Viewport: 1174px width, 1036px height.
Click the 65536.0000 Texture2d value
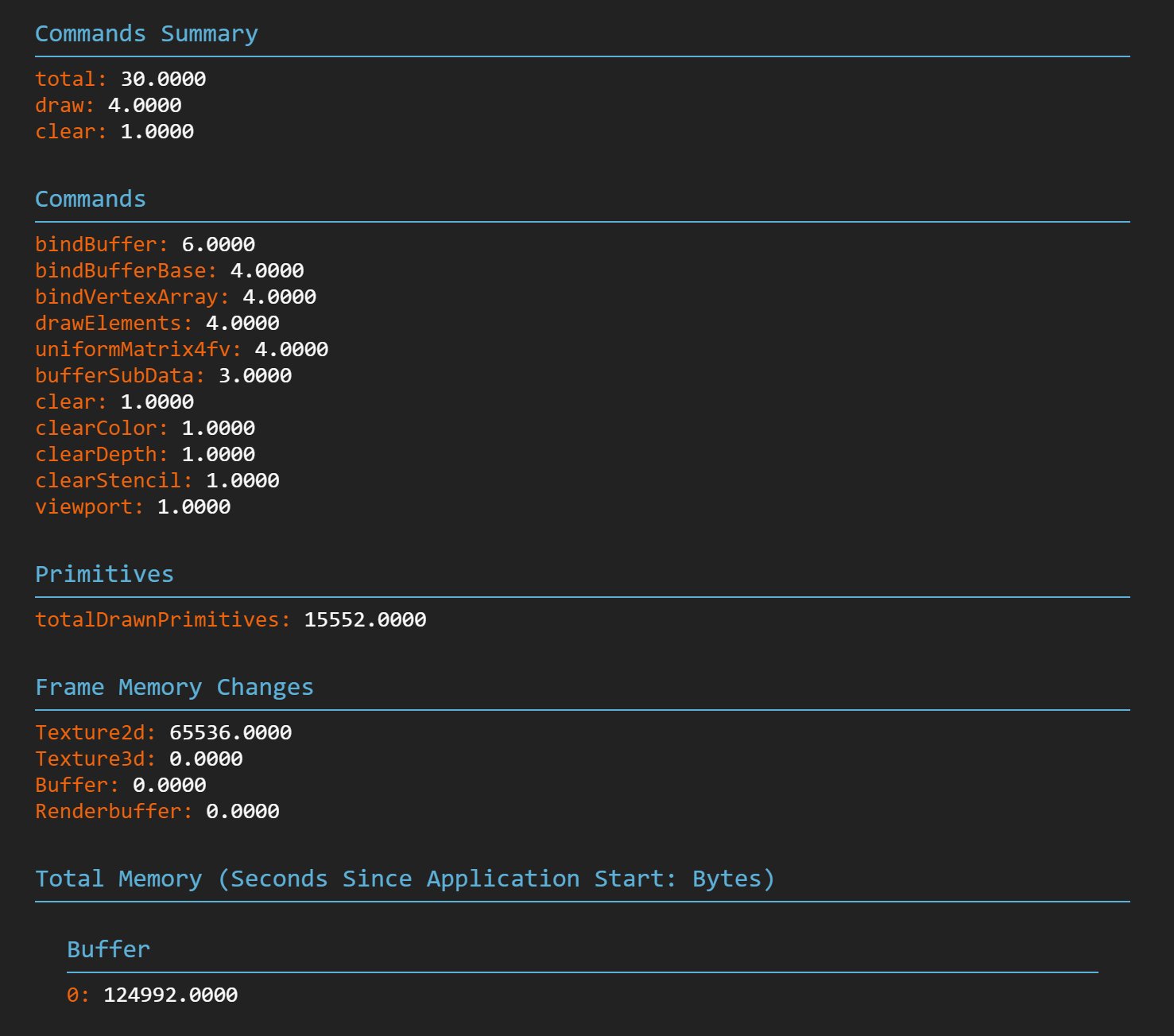tap(231, 733)
